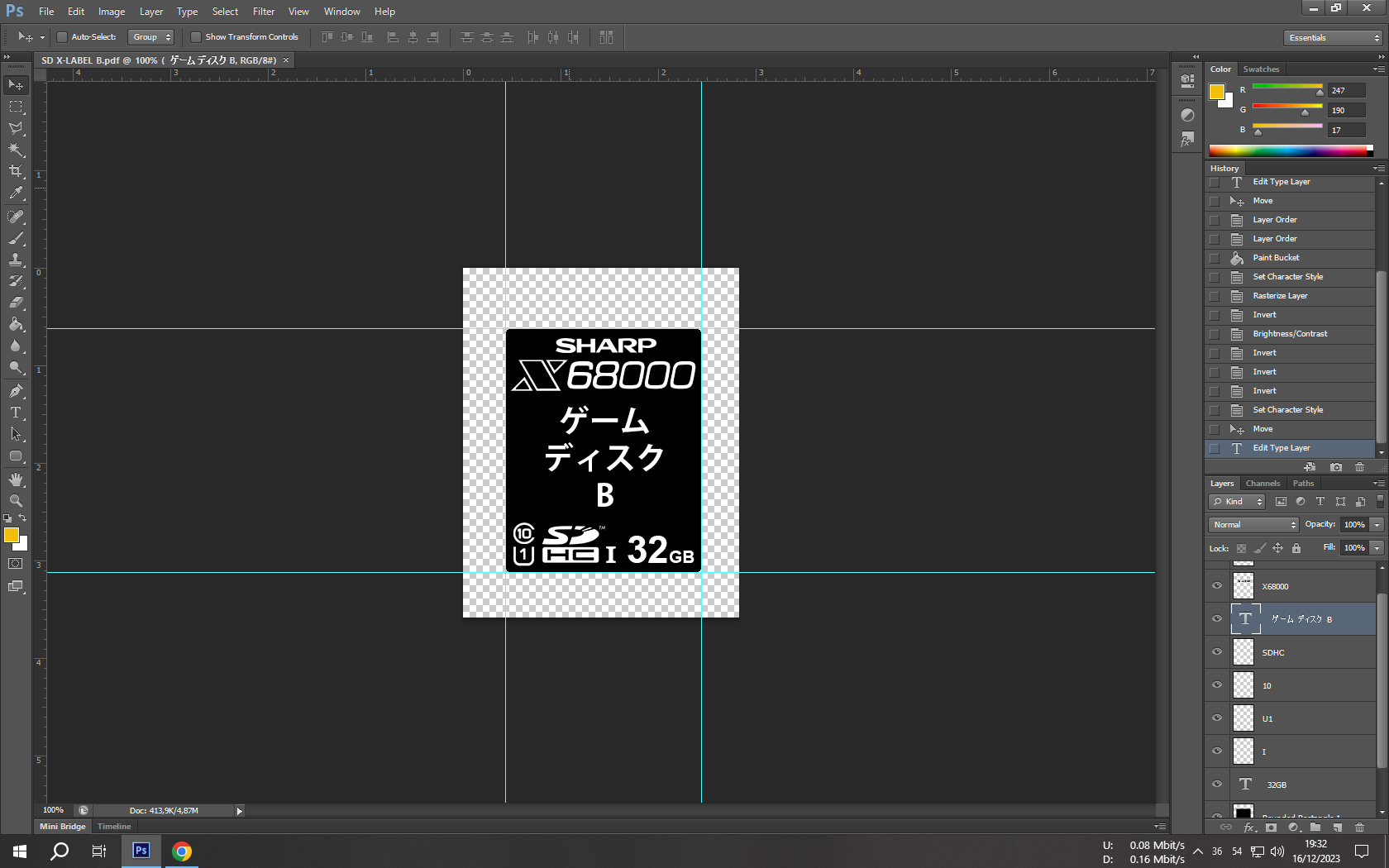
Task: Select the Brush tool
Action: 16,238
